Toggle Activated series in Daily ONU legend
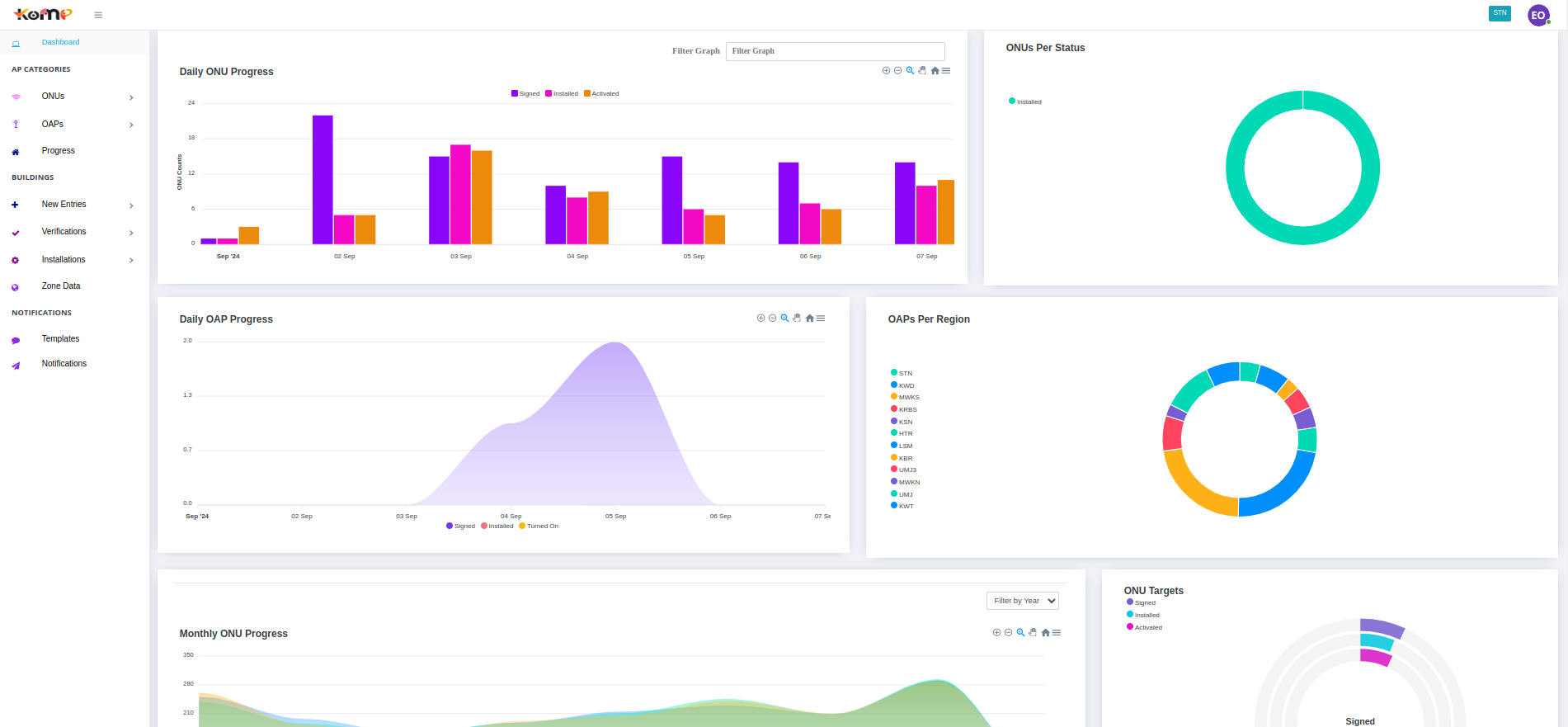Image resolution: width=1568 pixels, height=727 pixels. 601,94
